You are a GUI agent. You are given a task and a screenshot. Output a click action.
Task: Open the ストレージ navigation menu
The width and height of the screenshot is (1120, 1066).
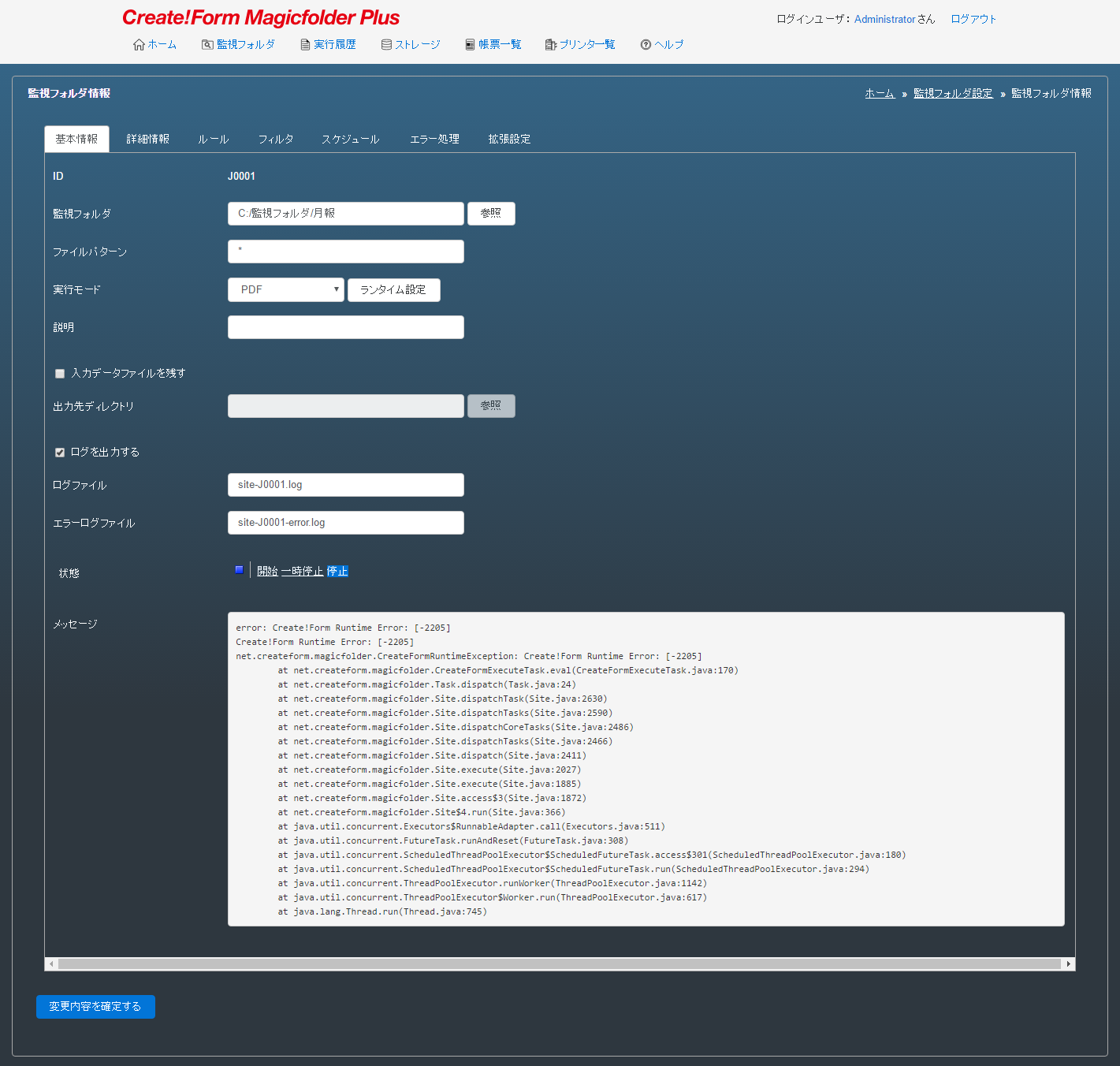point(411,45)
